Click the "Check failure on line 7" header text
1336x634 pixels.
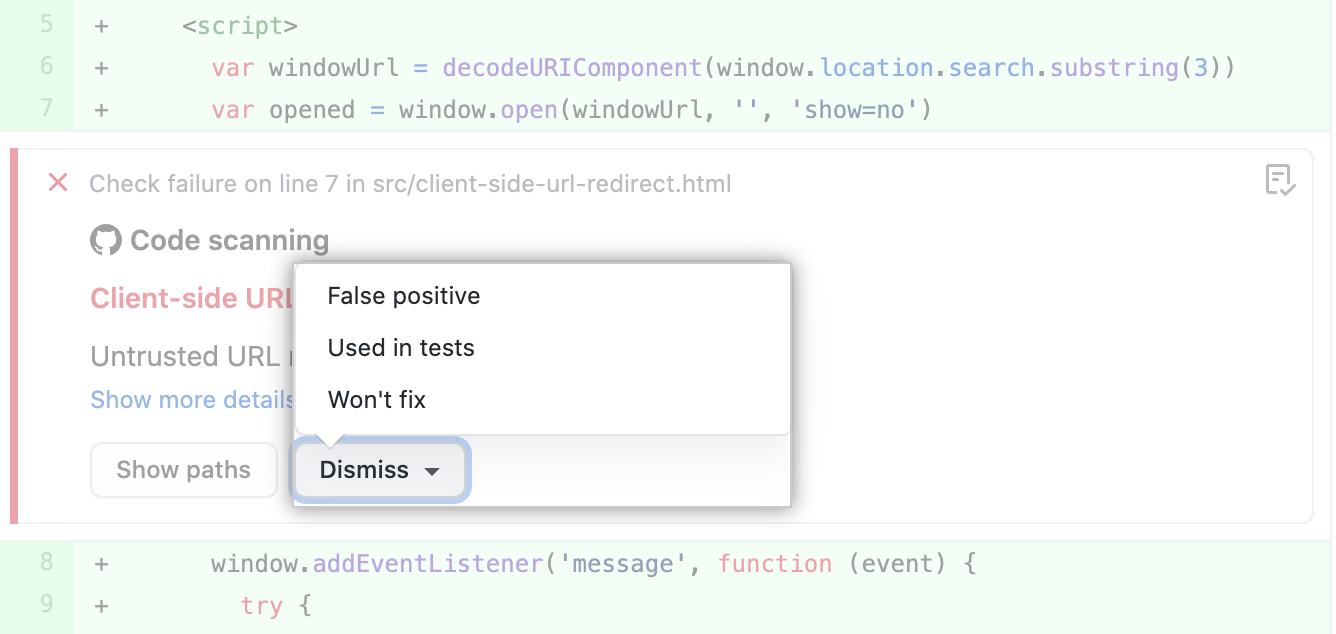click(410, 183)
